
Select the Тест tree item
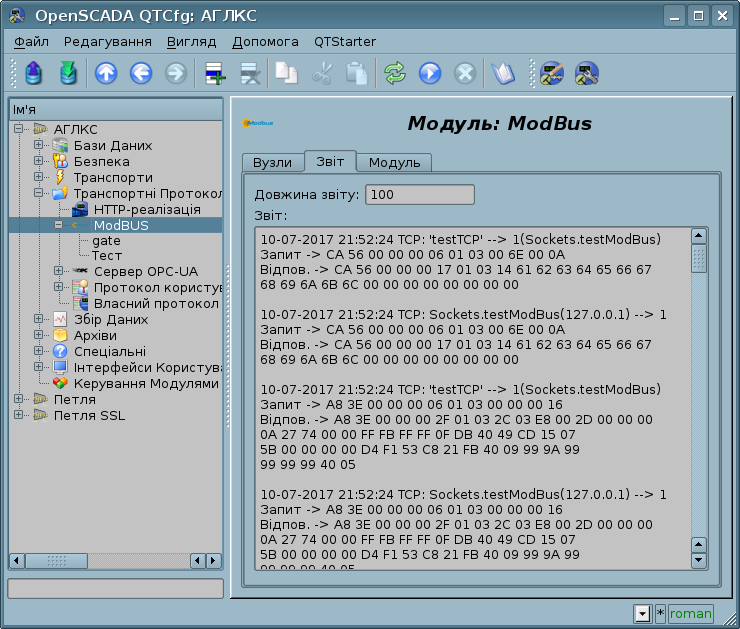pos(107,256)
